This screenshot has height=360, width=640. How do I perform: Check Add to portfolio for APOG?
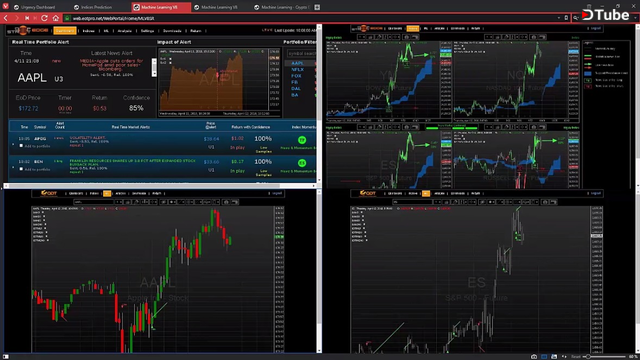point(21,146)
